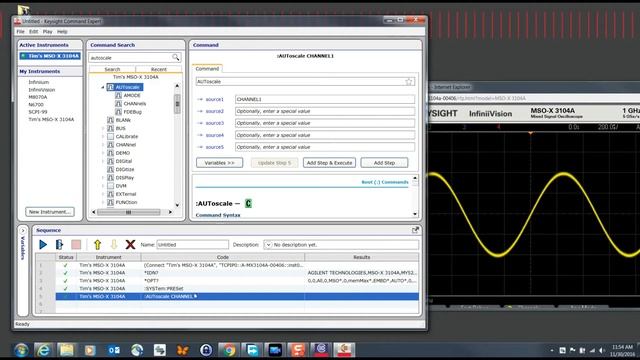
Task: Click the source2 optional value field
Action: 325,111
